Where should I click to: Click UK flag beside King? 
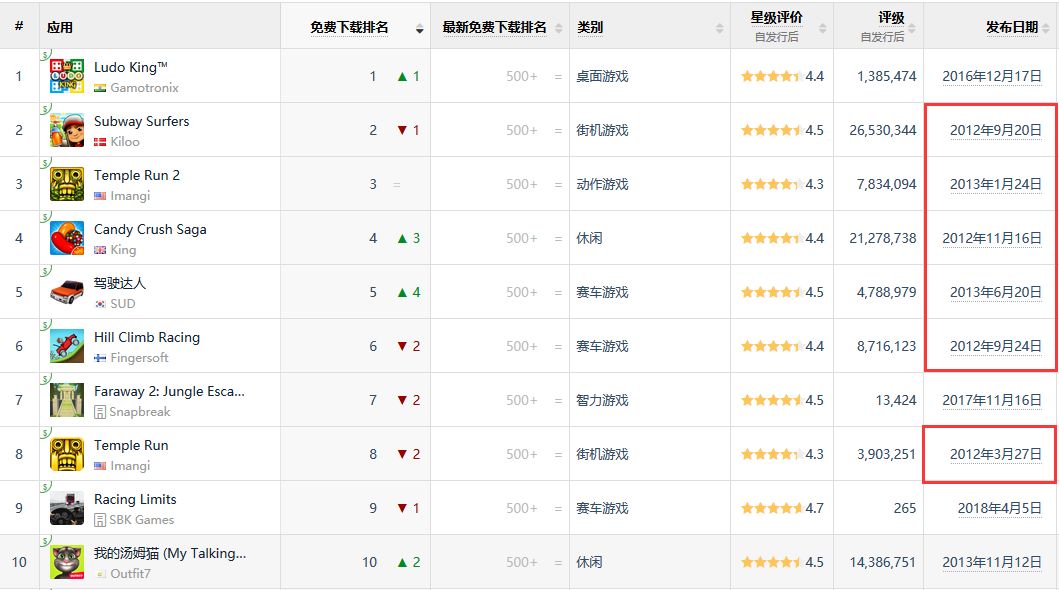100,250
